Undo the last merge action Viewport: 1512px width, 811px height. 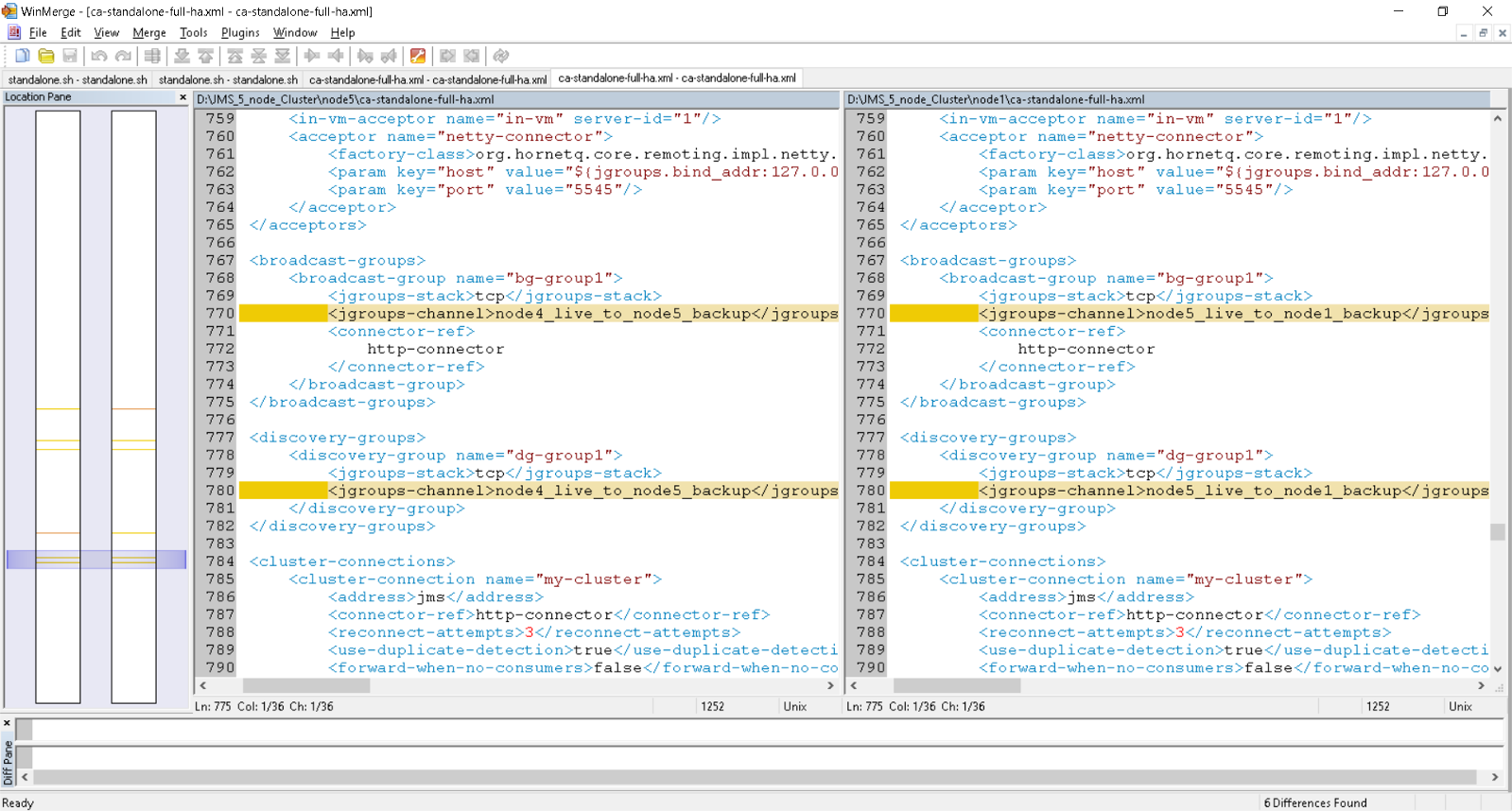[99, 56]
